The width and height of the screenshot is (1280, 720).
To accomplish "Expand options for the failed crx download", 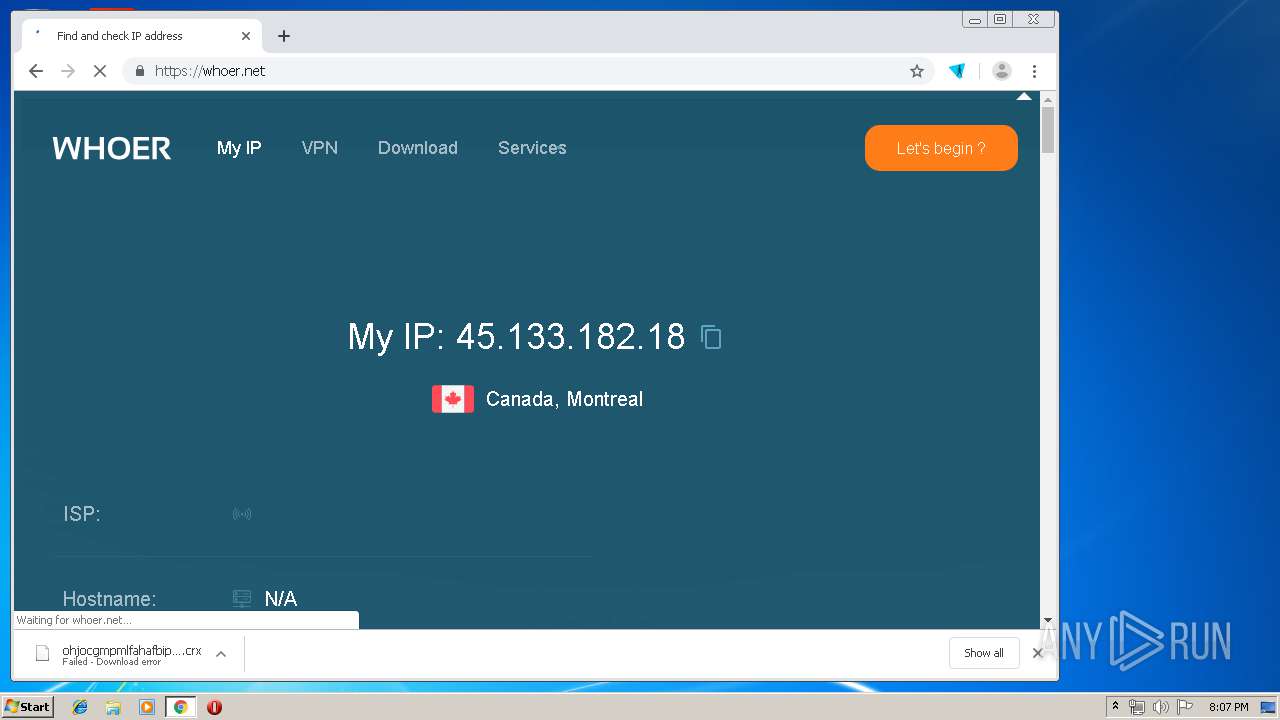I will click(x=221, y=654).
